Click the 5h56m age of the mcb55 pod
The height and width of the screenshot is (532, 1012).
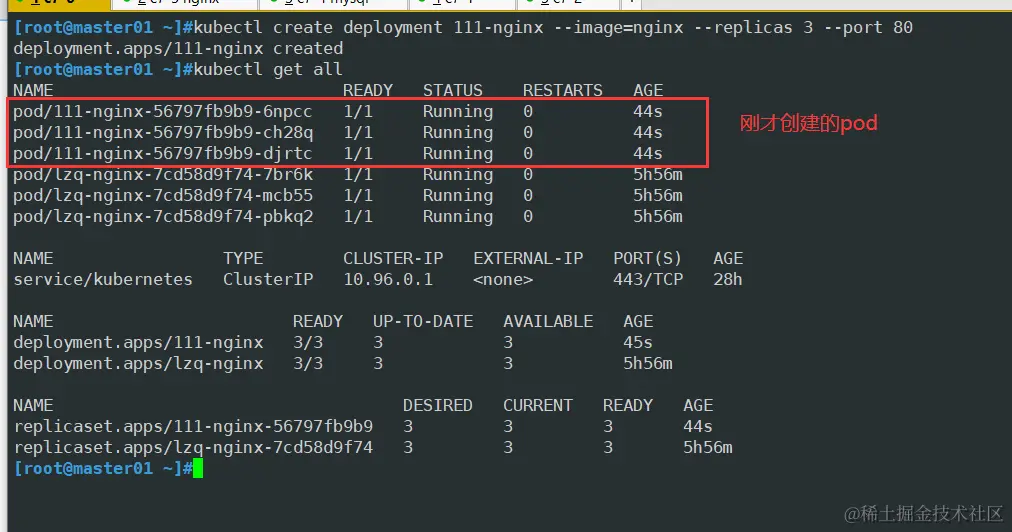click(658, 196)
